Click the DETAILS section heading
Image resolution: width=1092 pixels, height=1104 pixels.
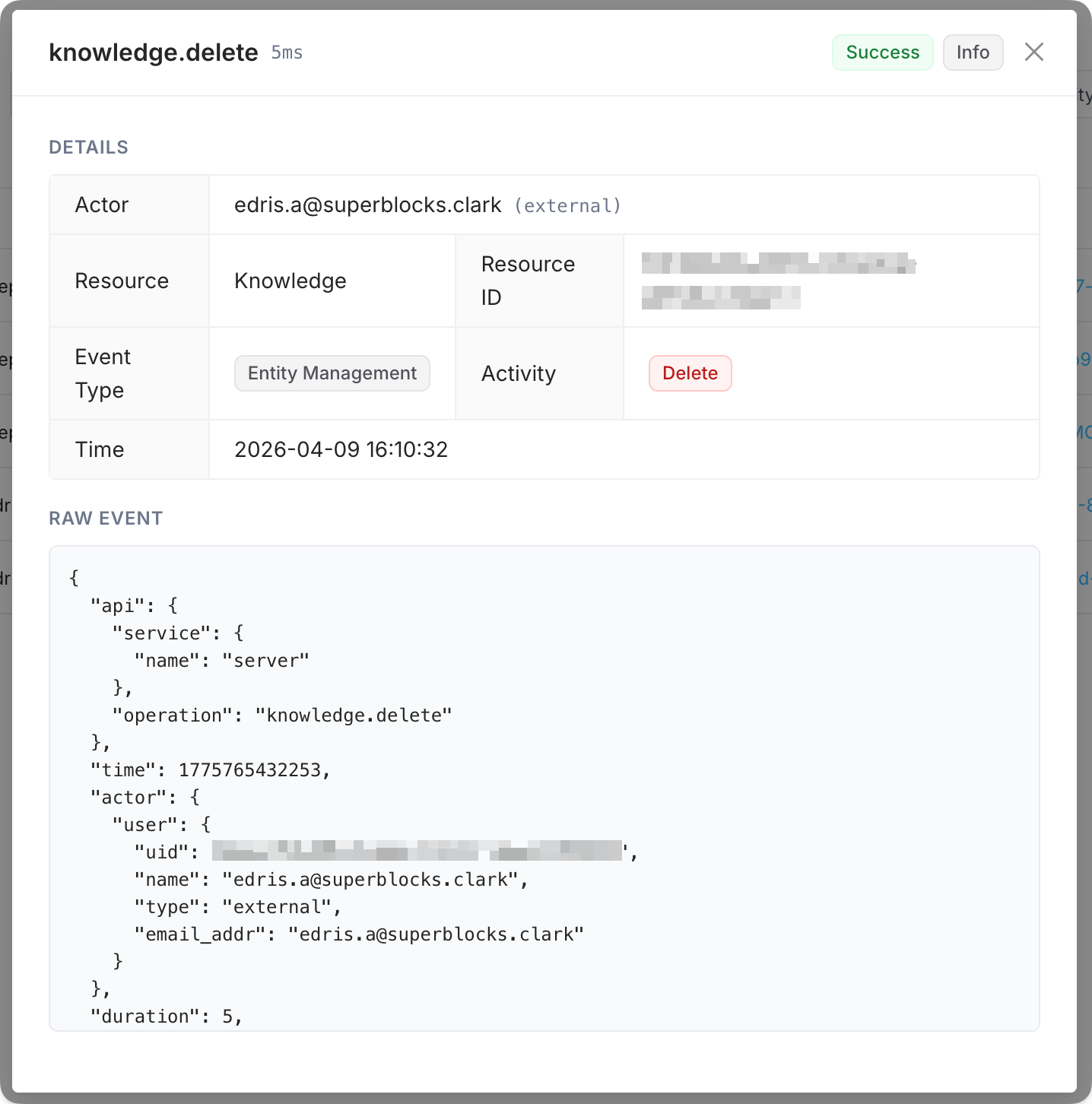[88, 148]
